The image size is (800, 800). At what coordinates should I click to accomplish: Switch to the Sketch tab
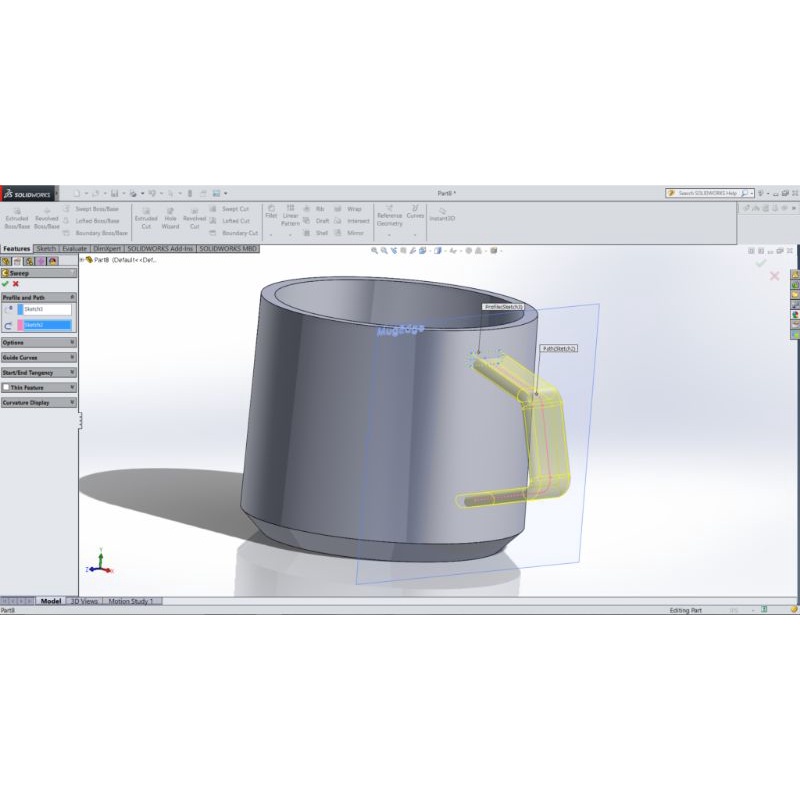(x=46, y=248)
